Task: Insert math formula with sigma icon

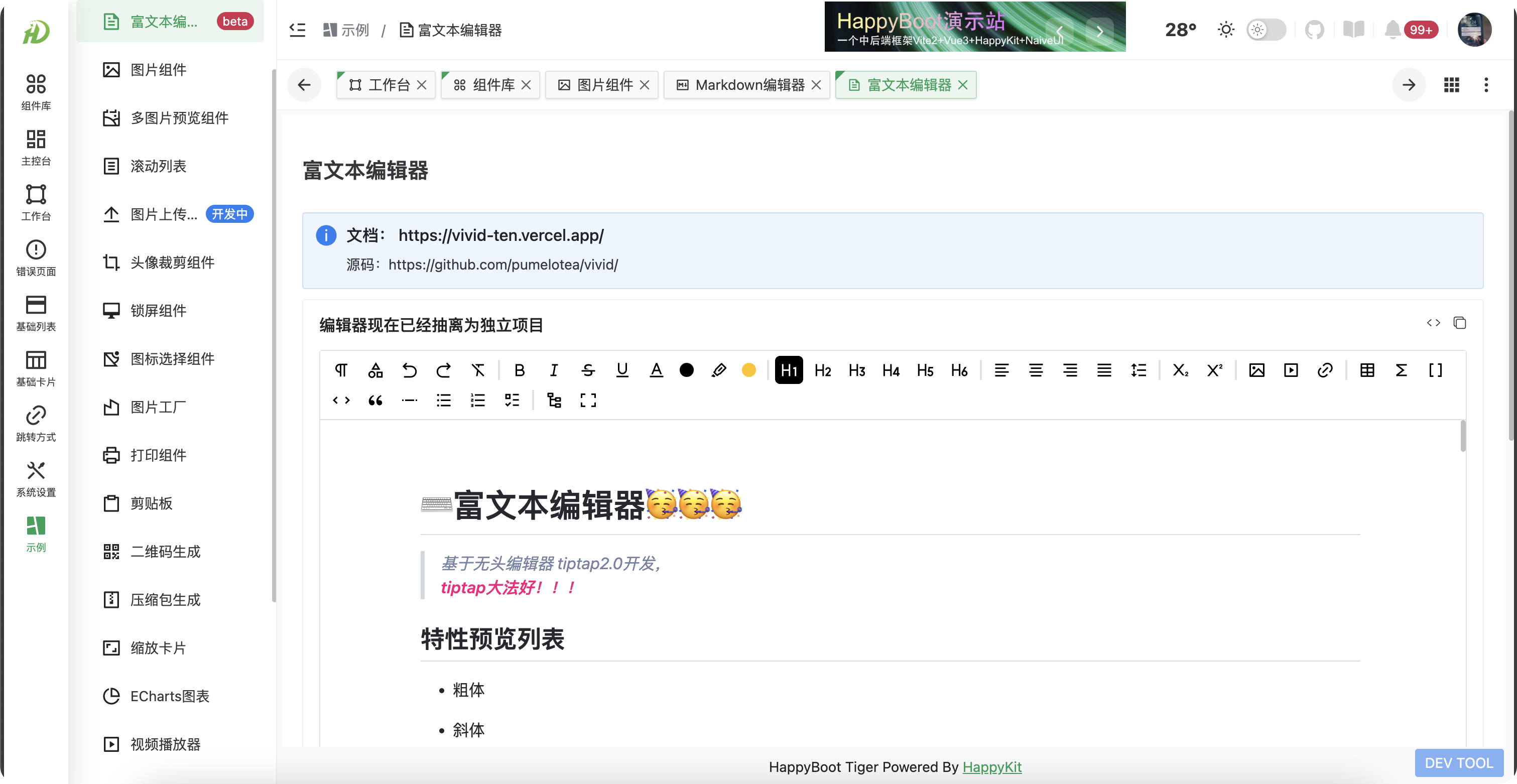Action: [x=1401, y=370]
